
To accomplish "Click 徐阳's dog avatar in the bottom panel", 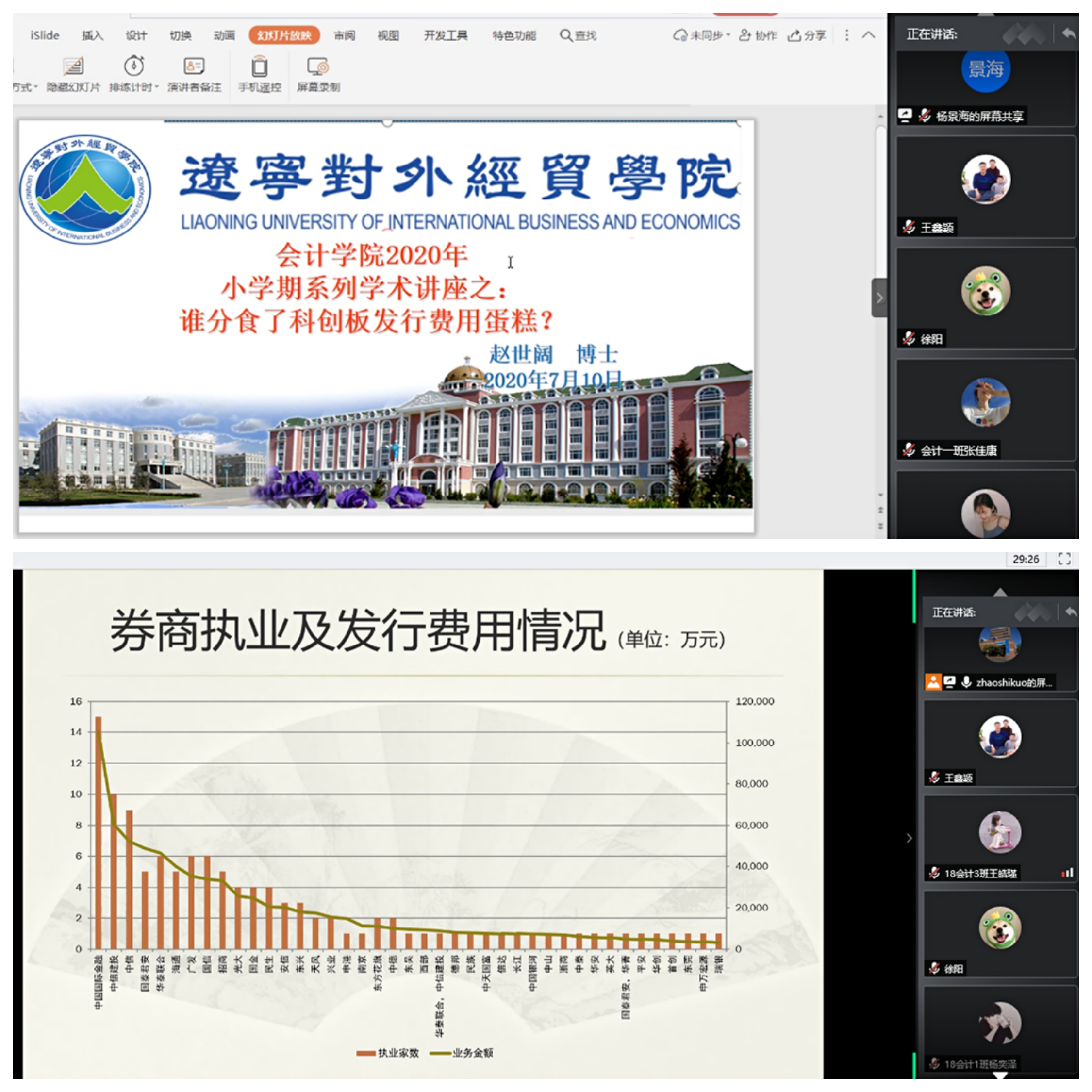I will click(1000, 928).
